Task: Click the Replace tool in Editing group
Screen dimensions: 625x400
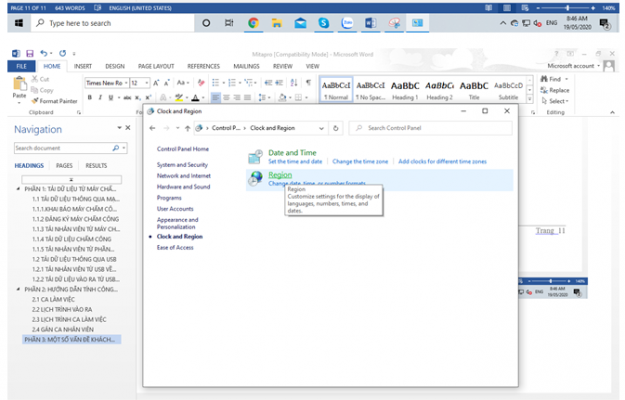Action: pyautogui.click(x=558, y=90)
